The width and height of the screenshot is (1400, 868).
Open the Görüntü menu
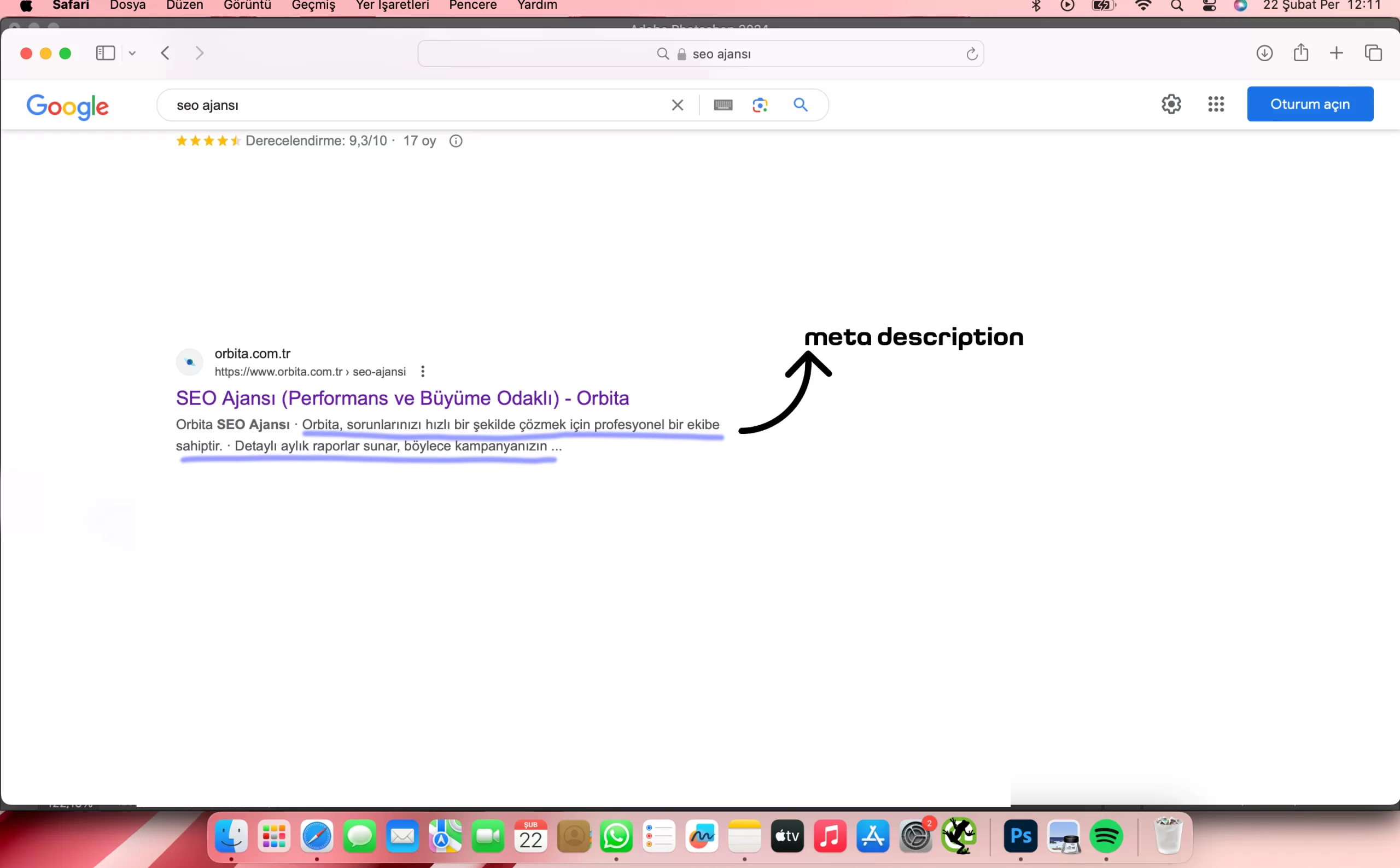[x=247, y=5]
